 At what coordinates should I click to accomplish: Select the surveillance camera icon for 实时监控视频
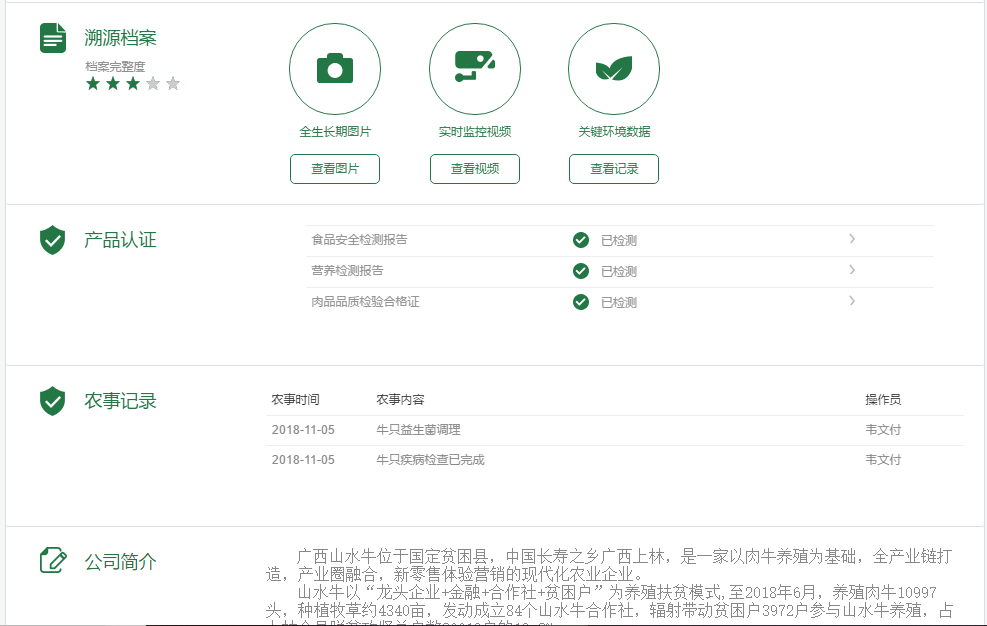click(x=474, y=68)
